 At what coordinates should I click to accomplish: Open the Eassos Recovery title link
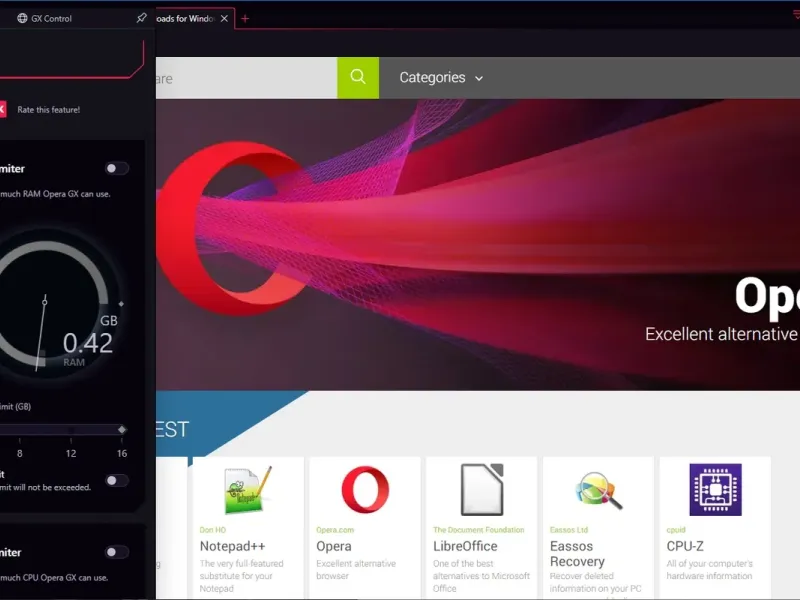(577, 554)
